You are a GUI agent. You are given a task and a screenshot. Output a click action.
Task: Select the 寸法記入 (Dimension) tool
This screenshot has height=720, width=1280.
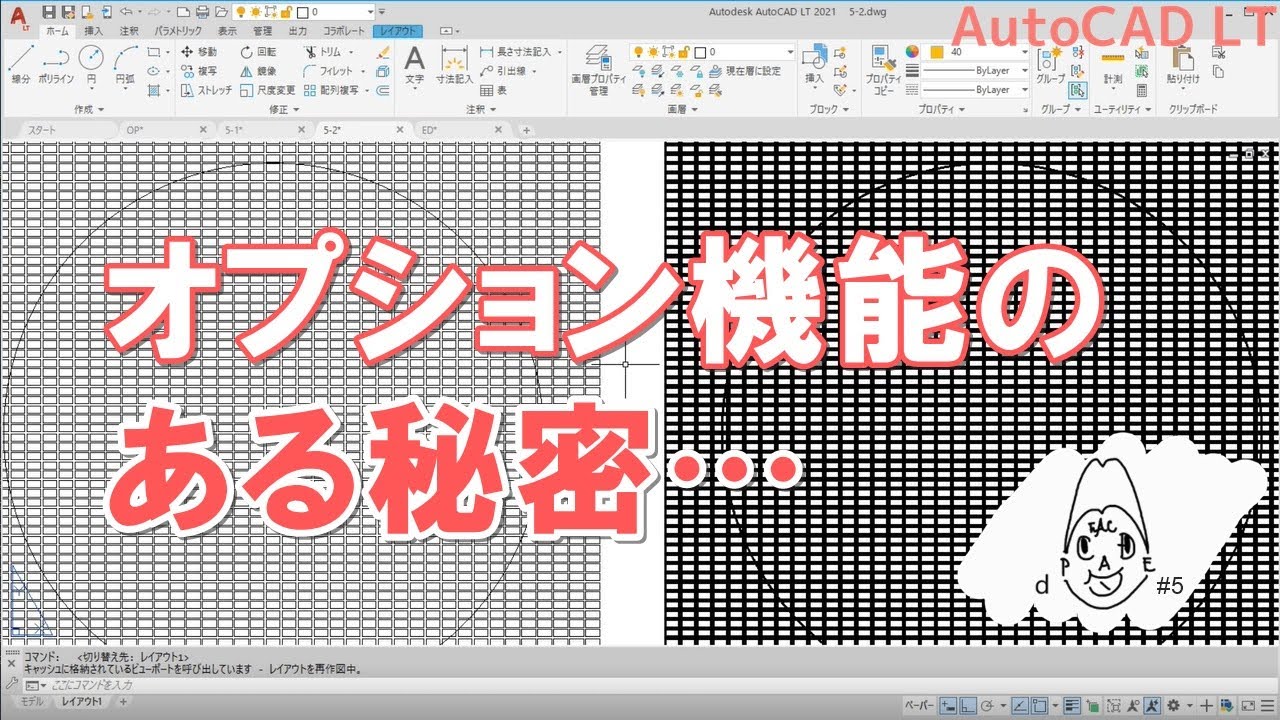[x=454, y=64]
